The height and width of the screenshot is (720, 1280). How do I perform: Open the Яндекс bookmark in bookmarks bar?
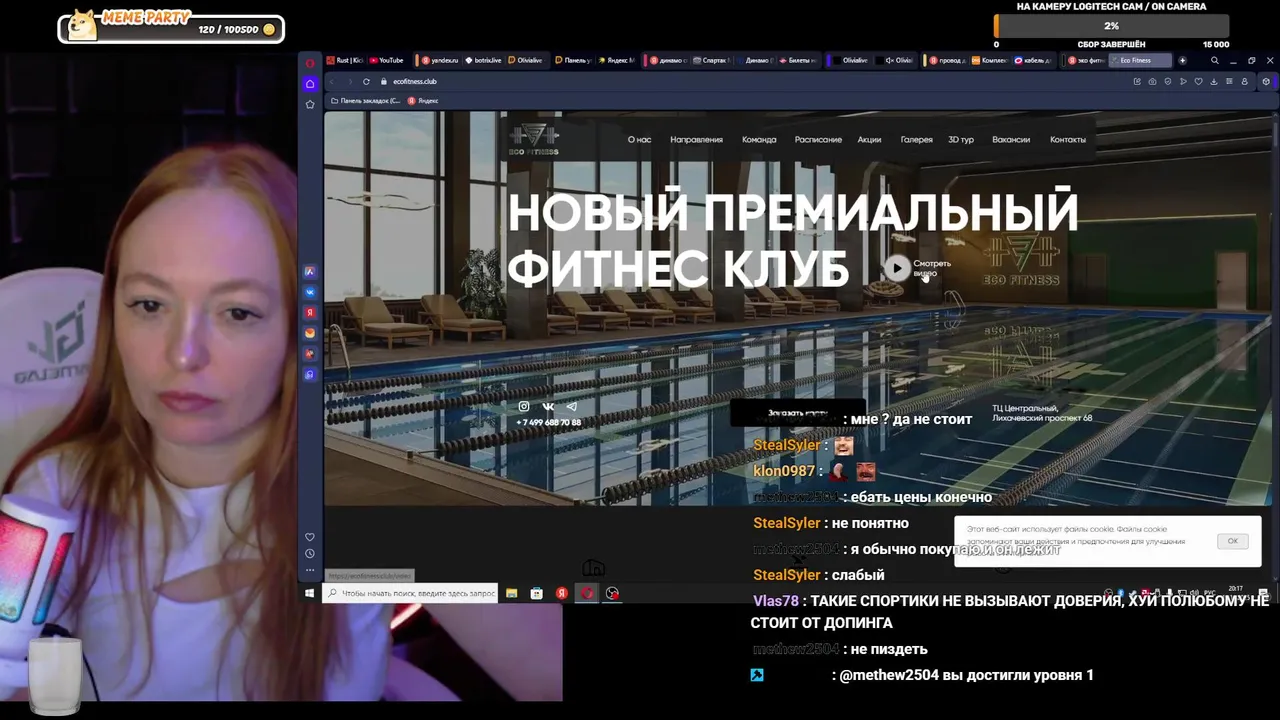point(423,101)
